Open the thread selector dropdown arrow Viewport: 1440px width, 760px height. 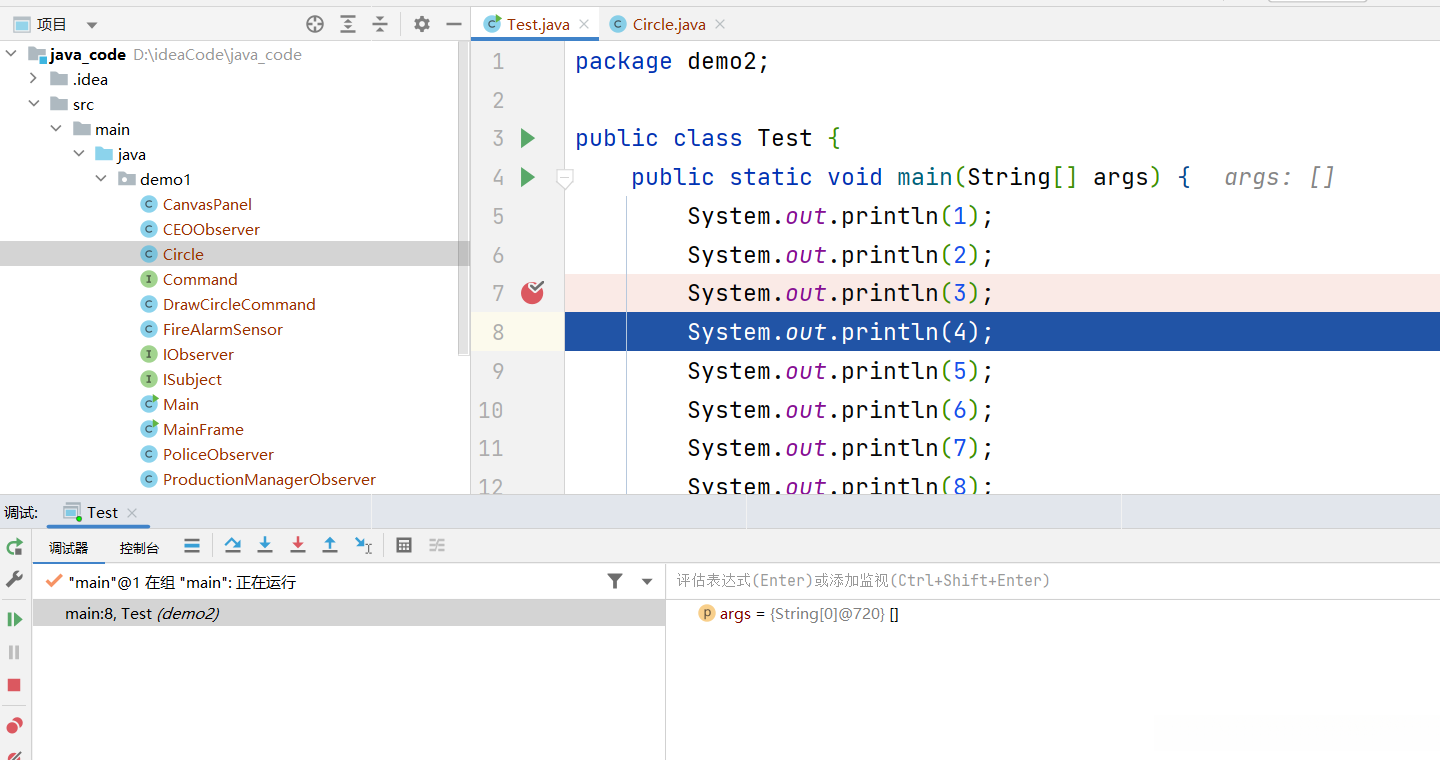pos(647,581)
